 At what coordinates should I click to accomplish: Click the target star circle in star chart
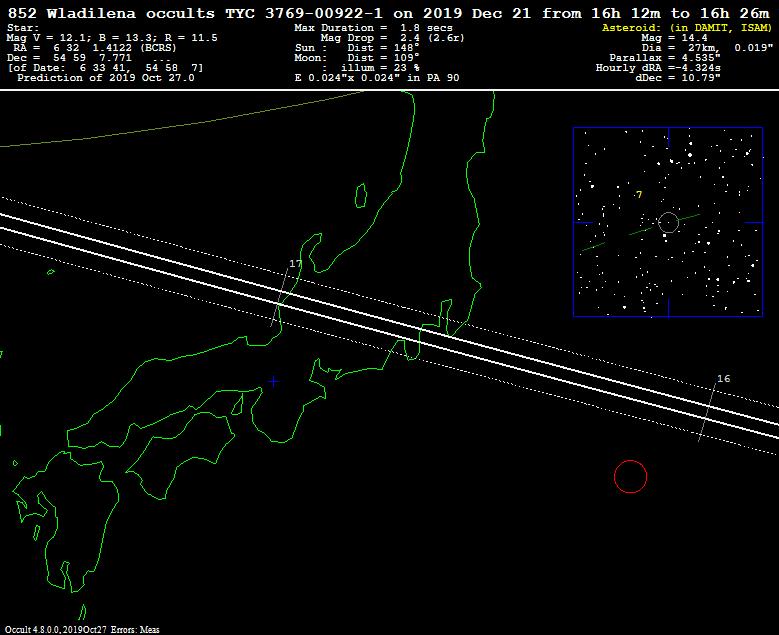(668, 222)
